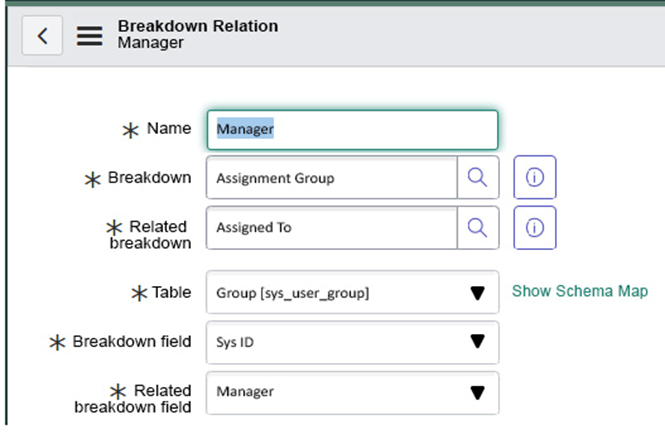Open the hamburger context menu
Image resolution: width=665 pixels, height=444 pixels.
point(89,36)
